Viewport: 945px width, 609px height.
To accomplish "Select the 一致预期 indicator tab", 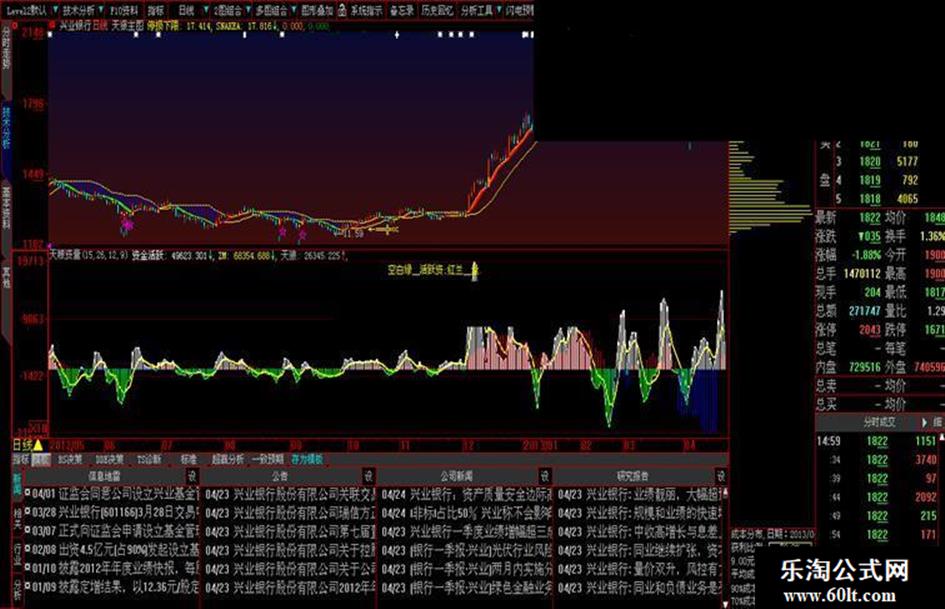I will (x=268, y=459).
